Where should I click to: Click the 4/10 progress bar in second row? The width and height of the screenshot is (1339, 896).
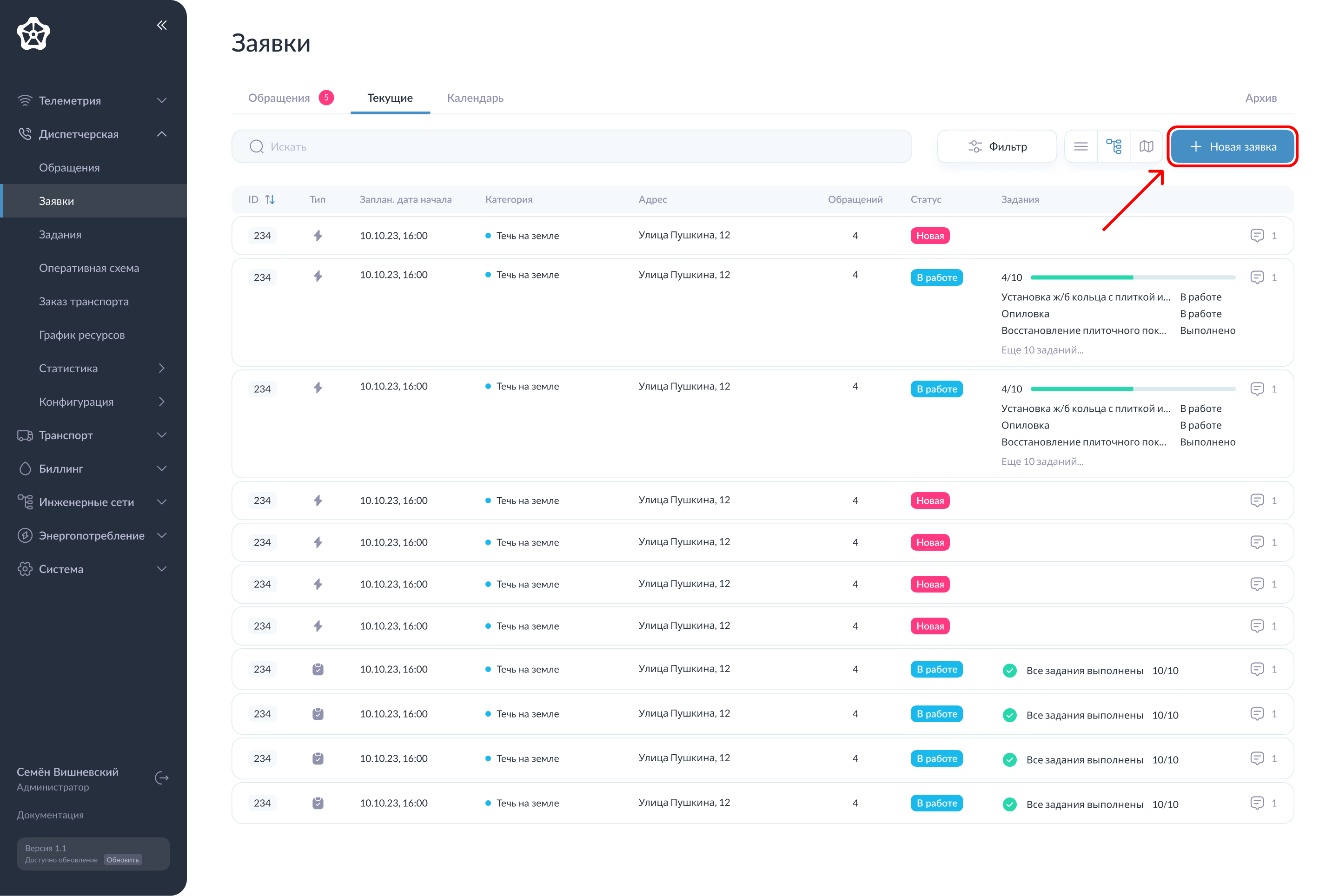(1133, 278)
